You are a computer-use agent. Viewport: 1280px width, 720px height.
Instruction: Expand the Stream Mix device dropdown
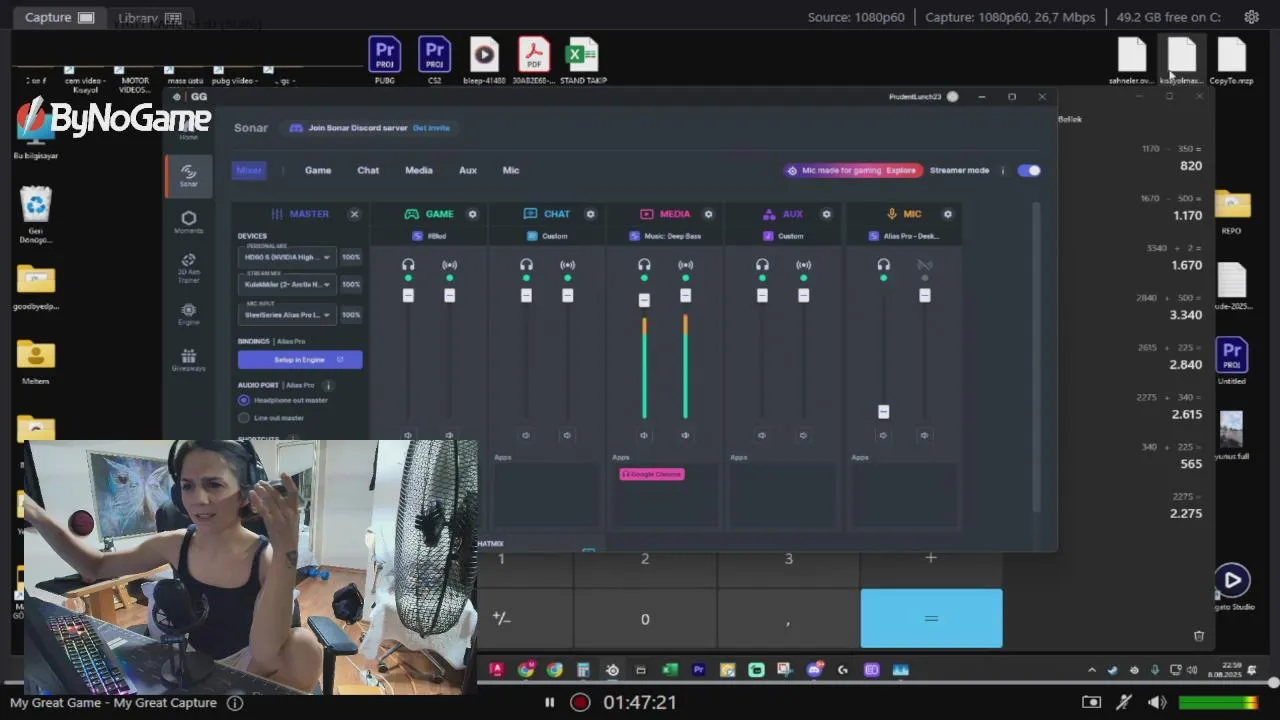tap(287, 284)
